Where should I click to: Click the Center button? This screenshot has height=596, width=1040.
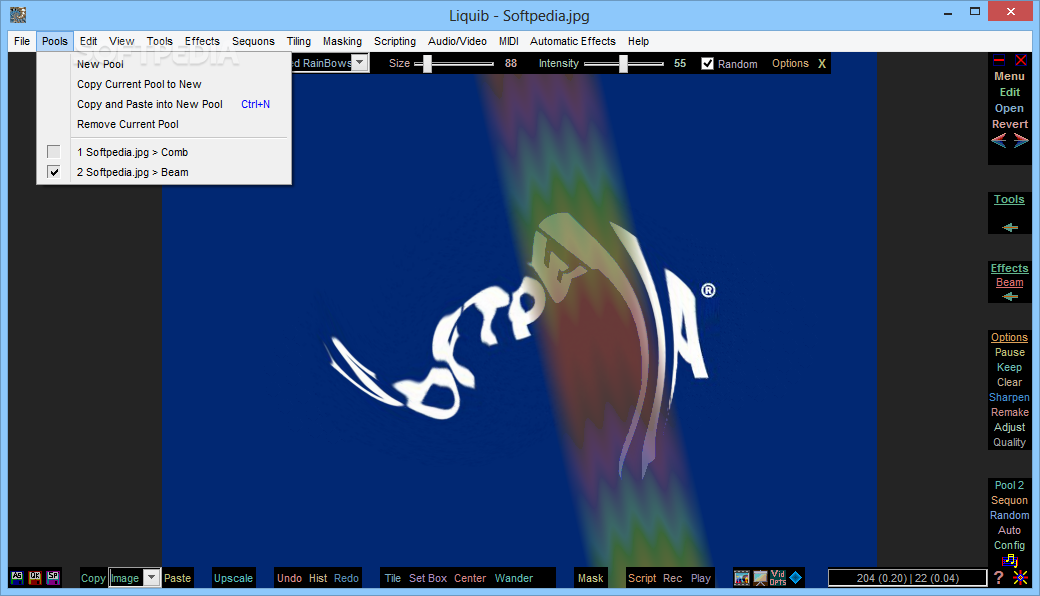(x=470, y=578)
